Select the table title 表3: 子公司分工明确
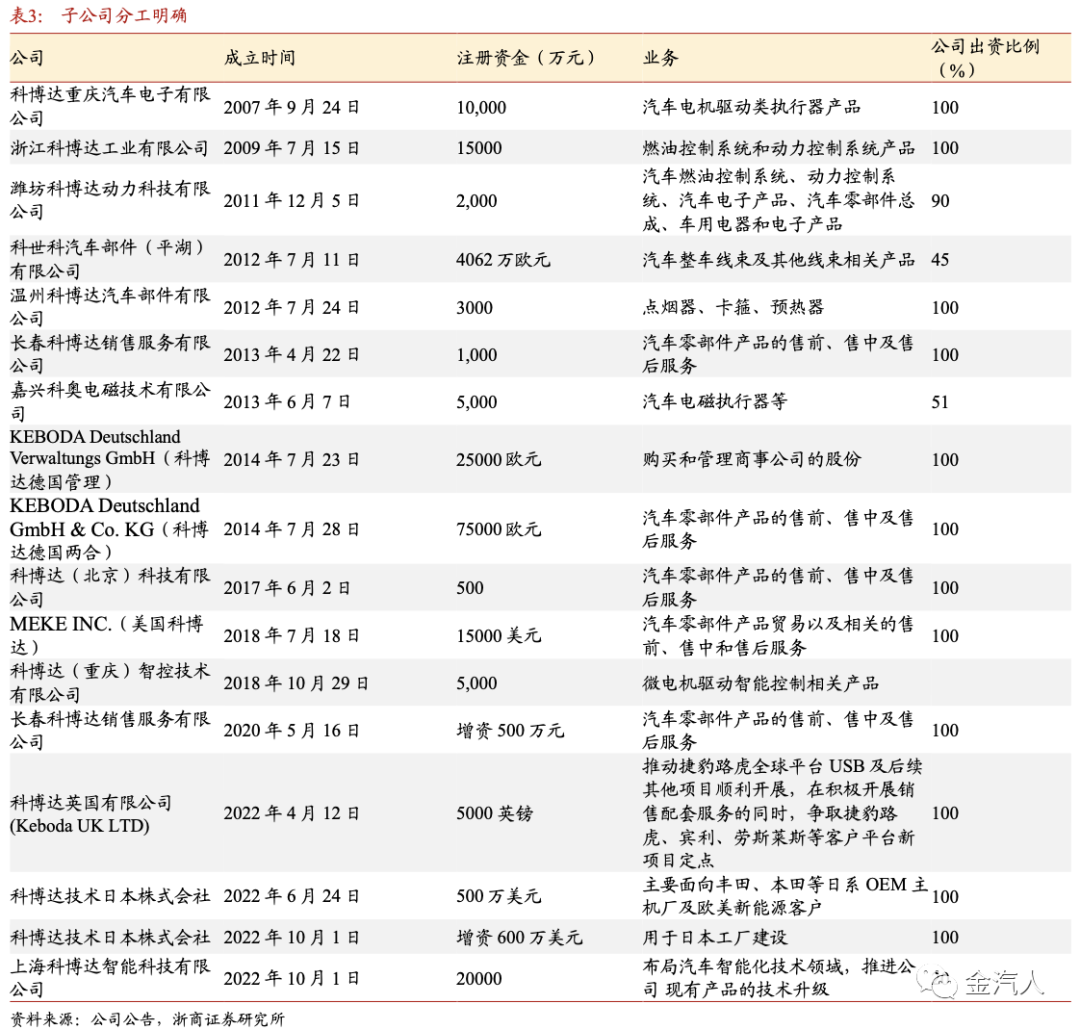The width and height of the screenshot is (1080, 1030). pyautogui.click(x=98, y=15)
